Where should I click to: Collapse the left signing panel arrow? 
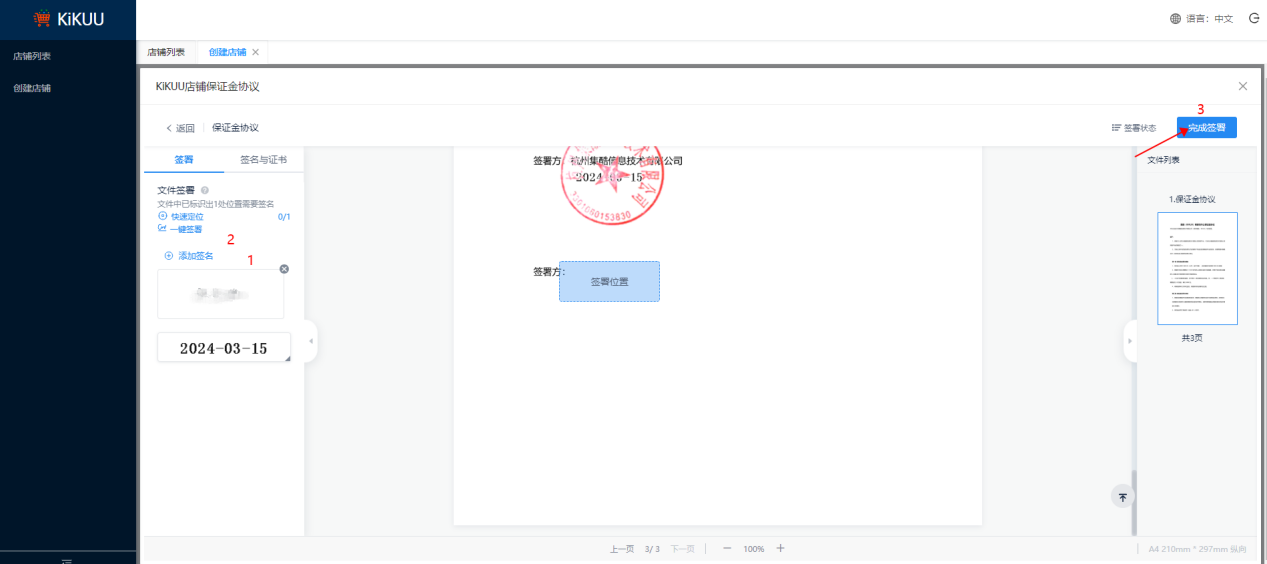(311, 341)
